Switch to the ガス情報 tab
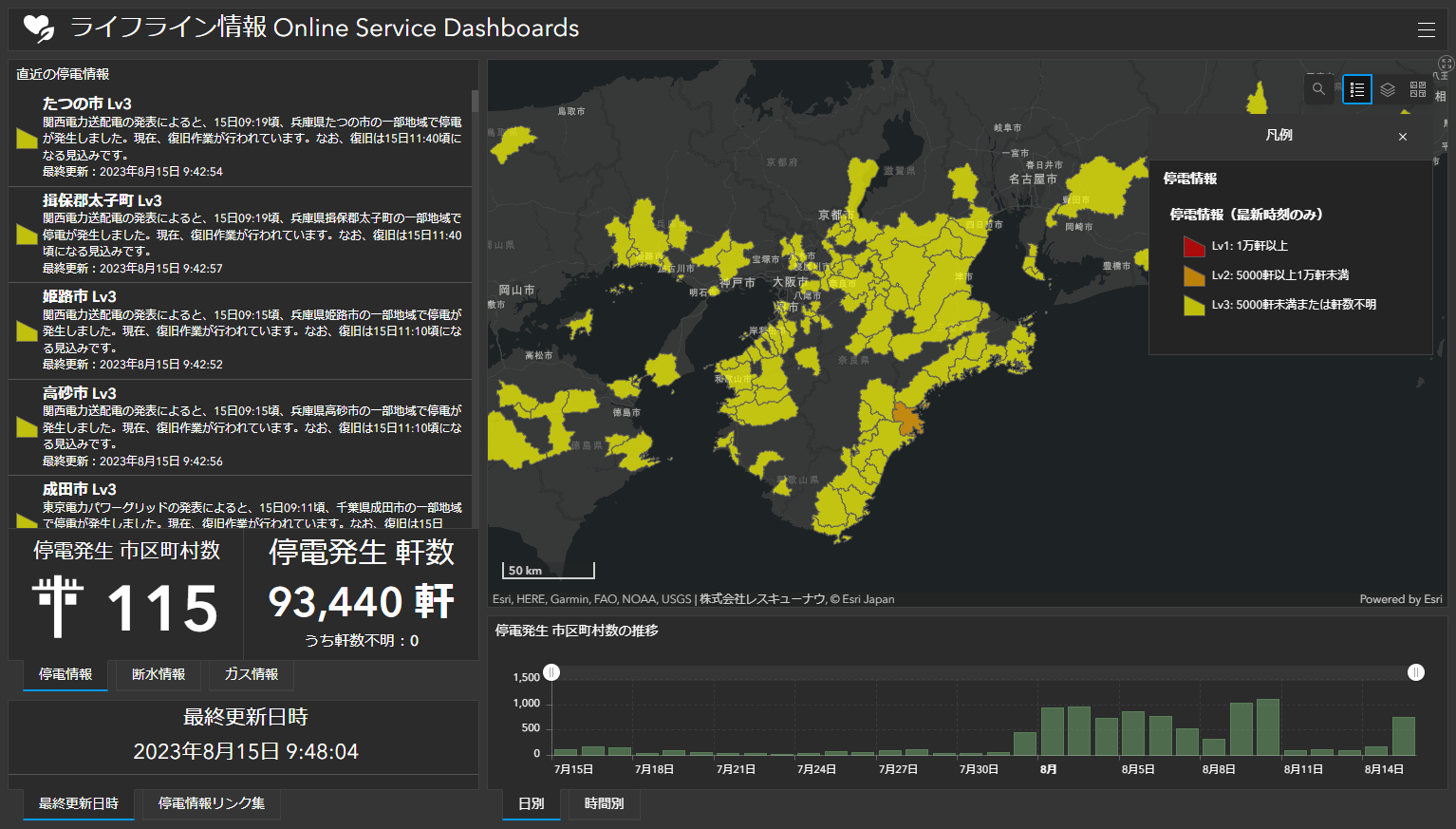Screen dimensions: 1456x829 coord(252,674)
